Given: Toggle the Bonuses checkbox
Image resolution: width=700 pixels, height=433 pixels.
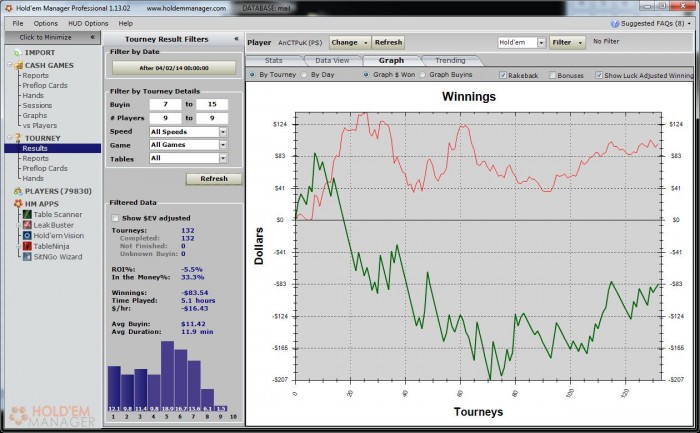Looking at the screenshot, I should point(552,75).
